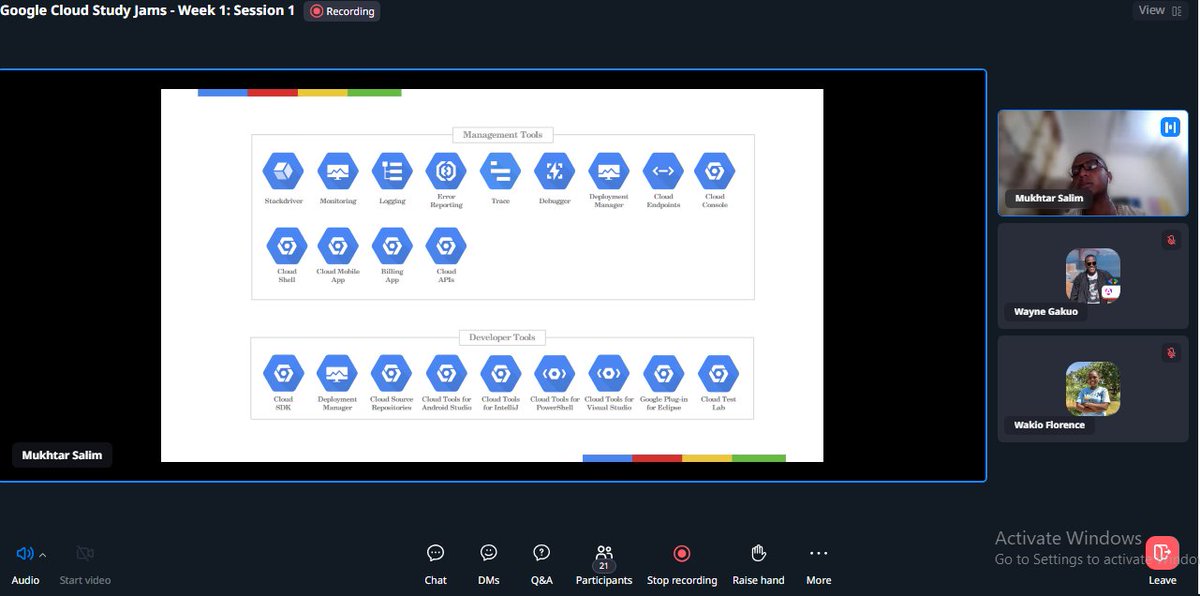Image resolution: width=1200 pixels, height=596 pixels.
Task: Click the Audio speaker icon
Action: point(24,552)
